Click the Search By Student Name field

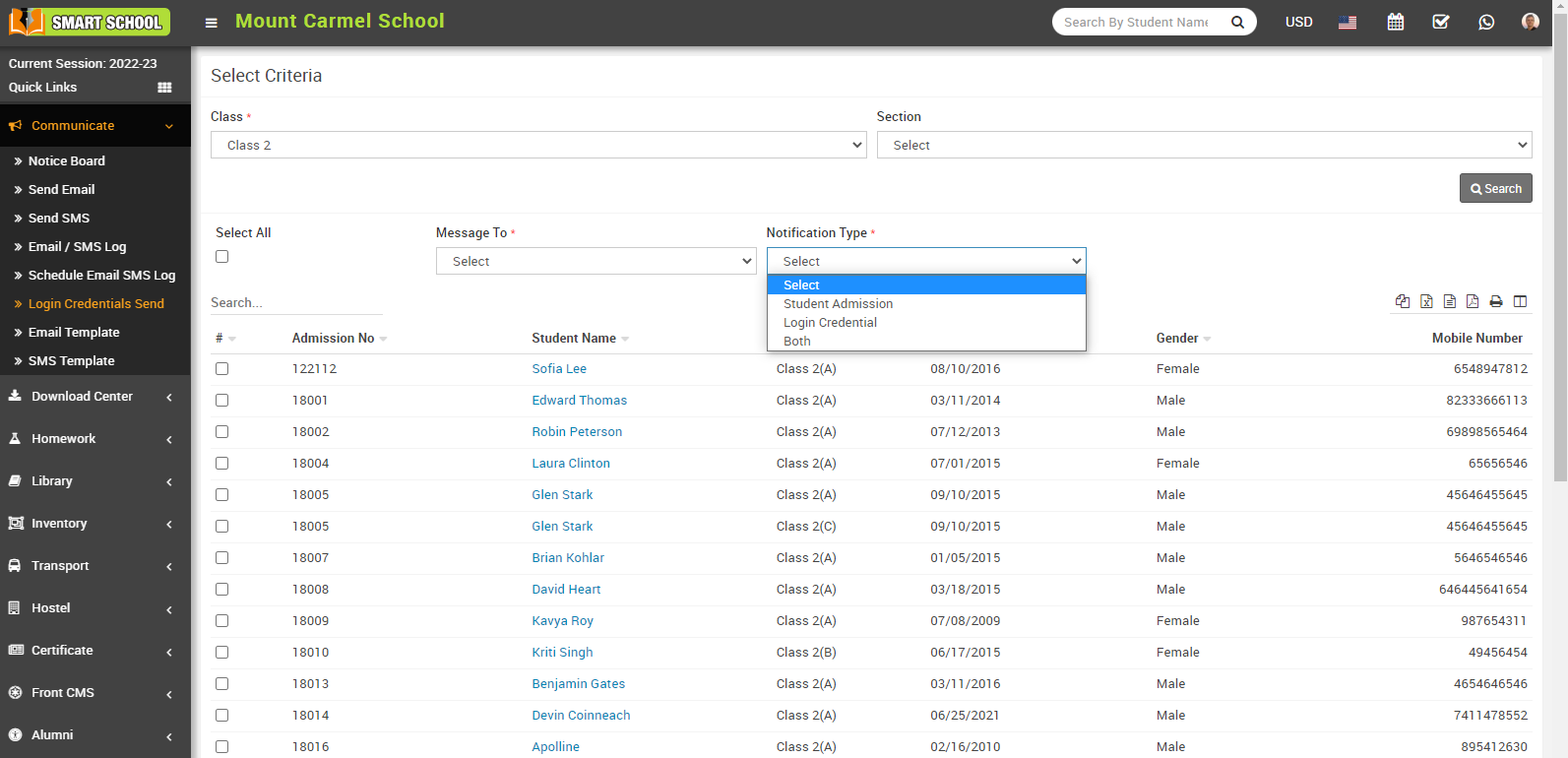tap(1136, 22)
